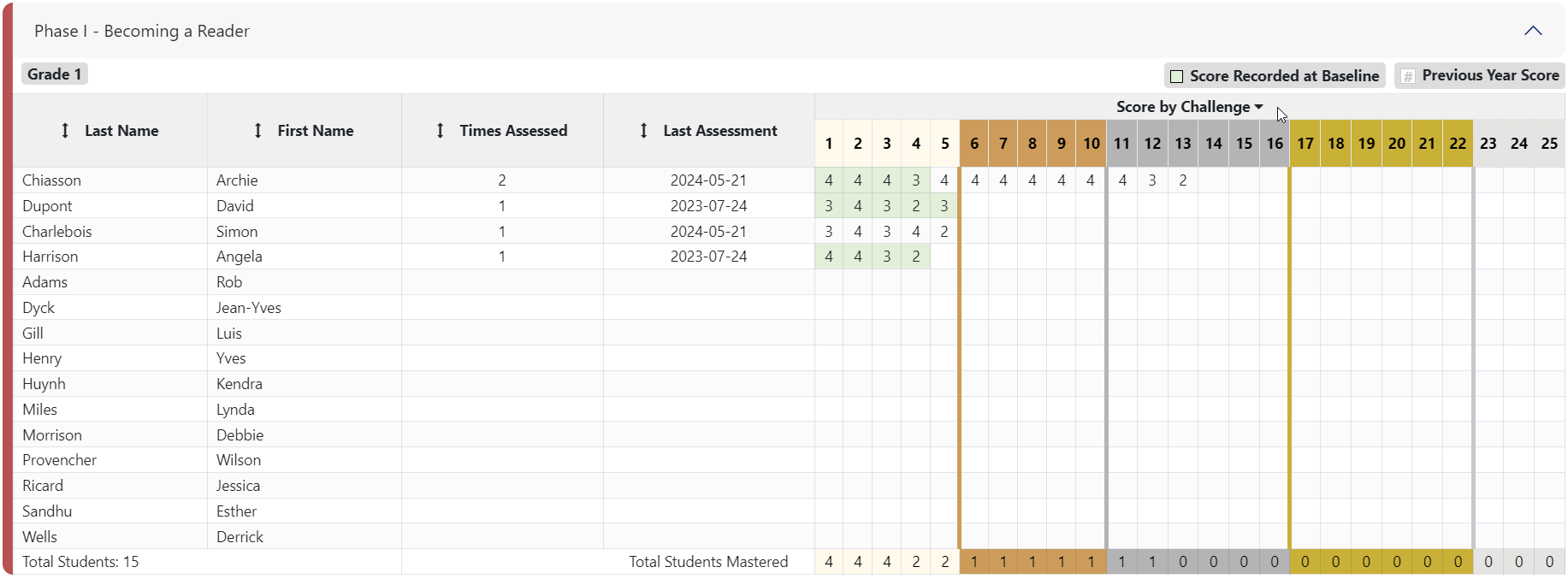Select challenge column header 17

[1305, 144]
